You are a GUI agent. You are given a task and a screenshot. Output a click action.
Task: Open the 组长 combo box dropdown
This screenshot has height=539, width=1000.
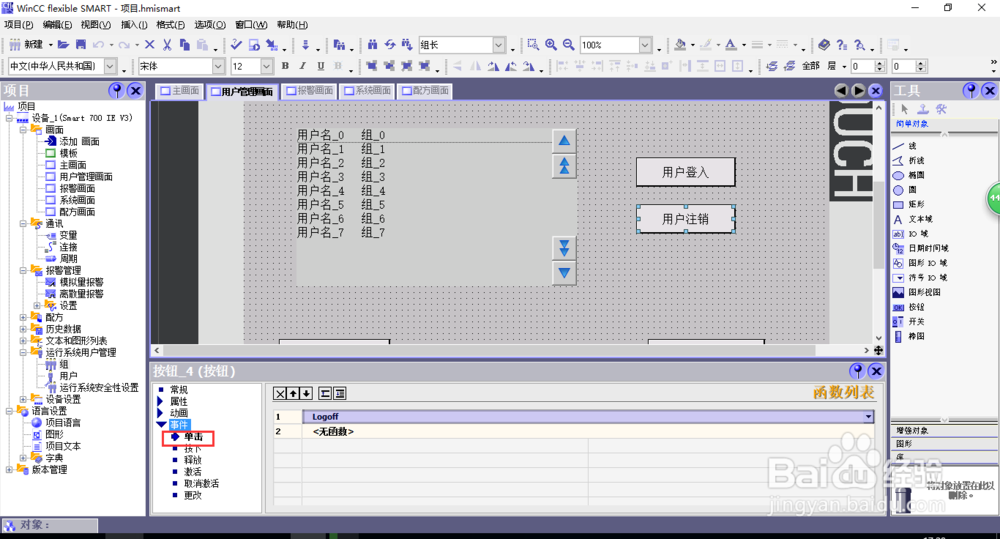(x=499, y=45)
